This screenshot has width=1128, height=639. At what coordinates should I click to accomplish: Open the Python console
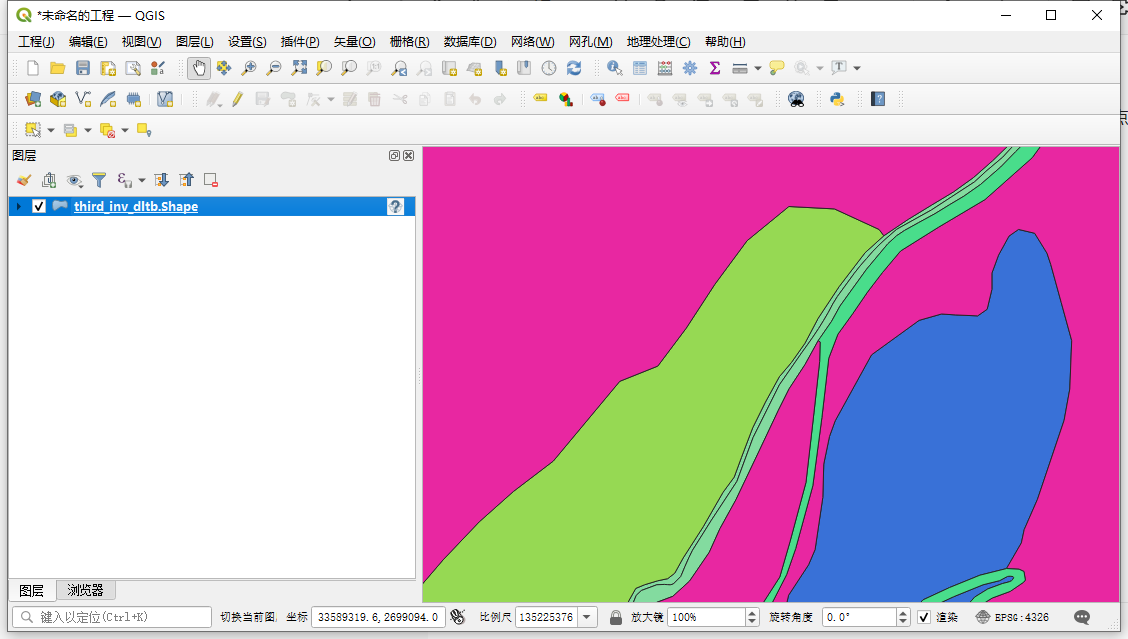tap(837, 99)
